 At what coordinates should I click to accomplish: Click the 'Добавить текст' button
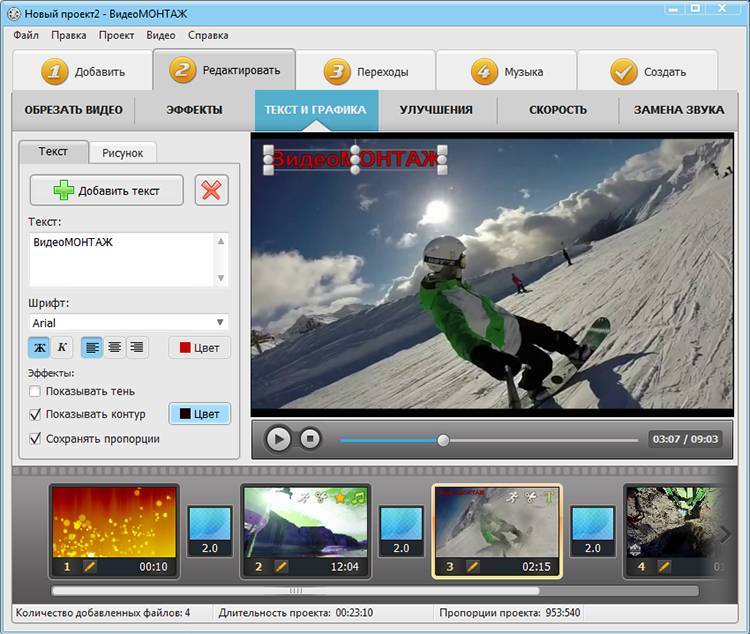pos(107,190)
